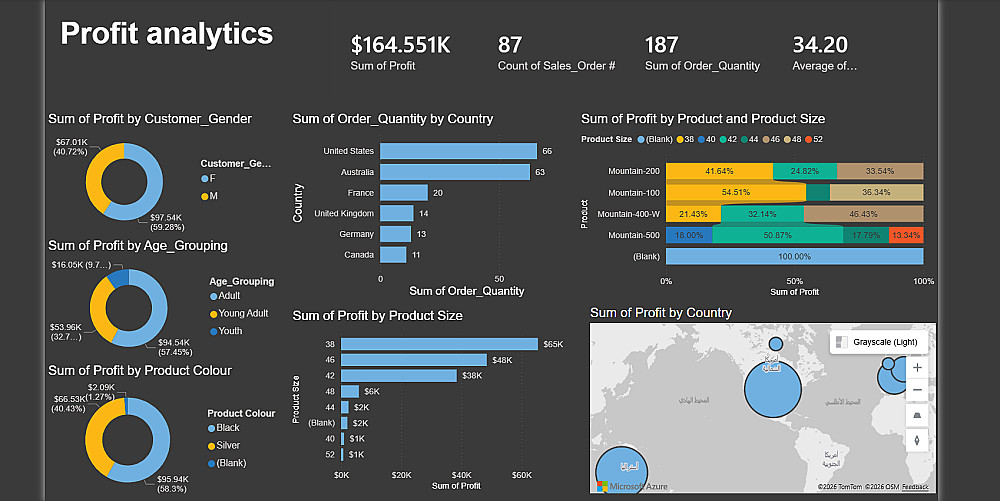
Task: Select the M gender legend item
Action: (210, 196)
